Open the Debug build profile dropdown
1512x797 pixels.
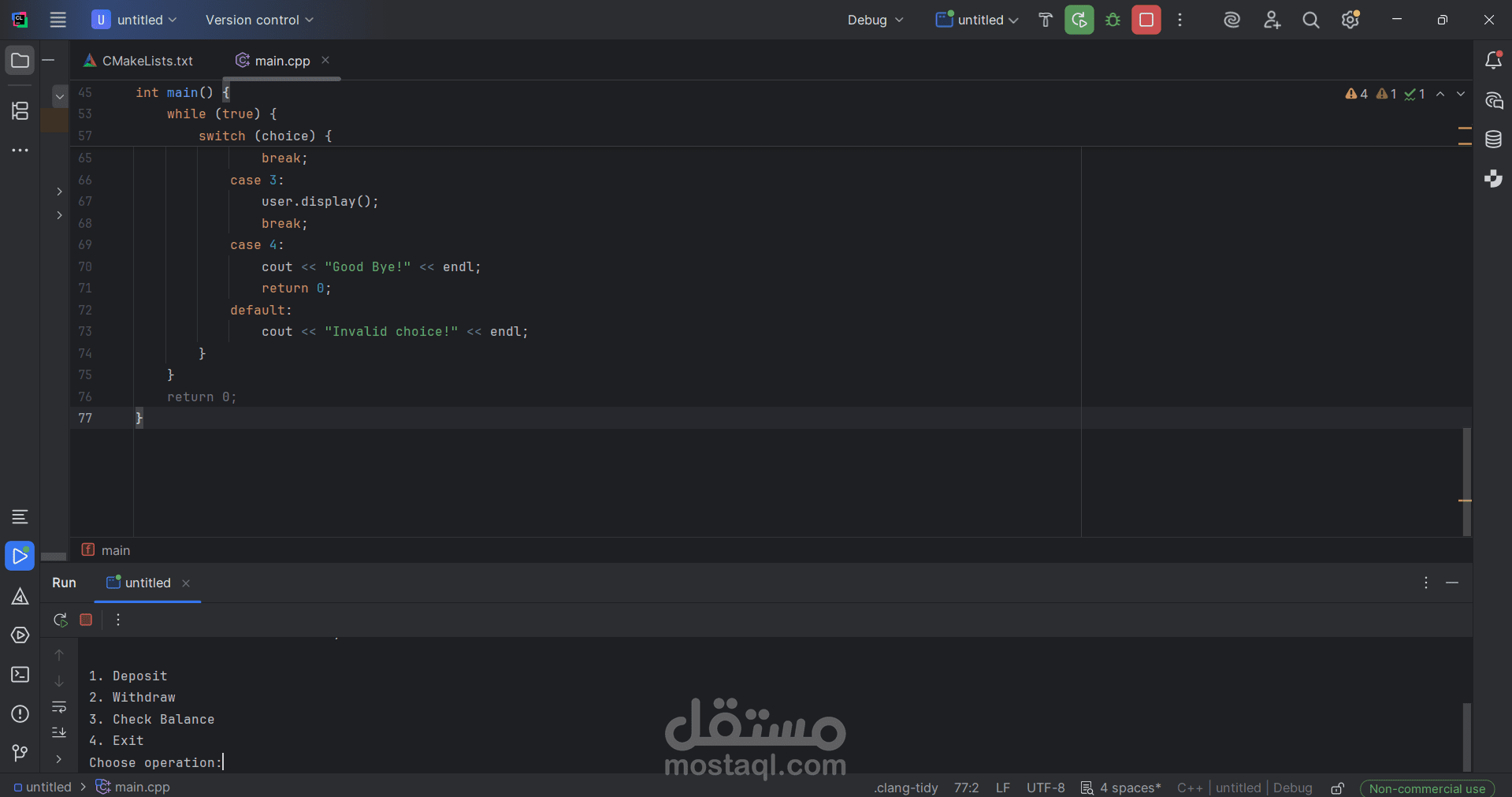[875, 20]
